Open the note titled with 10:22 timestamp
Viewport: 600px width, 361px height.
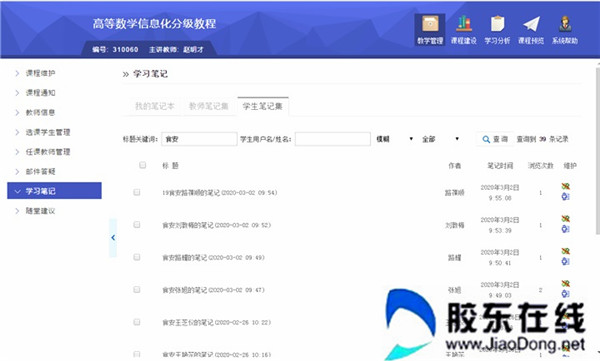(217, 323)
